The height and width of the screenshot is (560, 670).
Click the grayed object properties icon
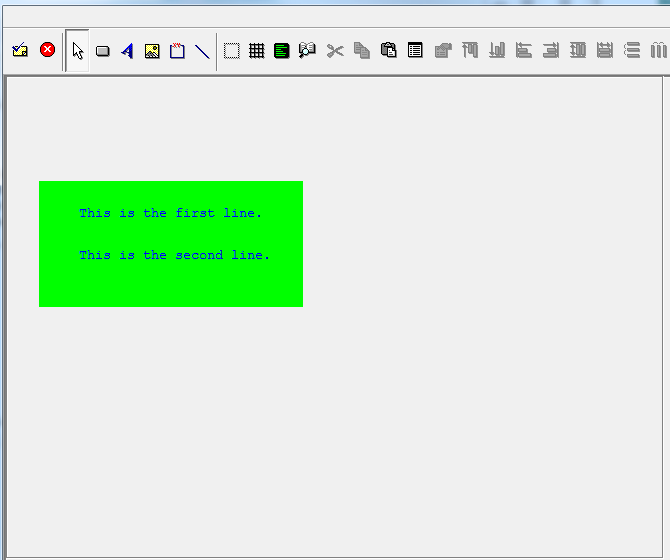point(443,50)
